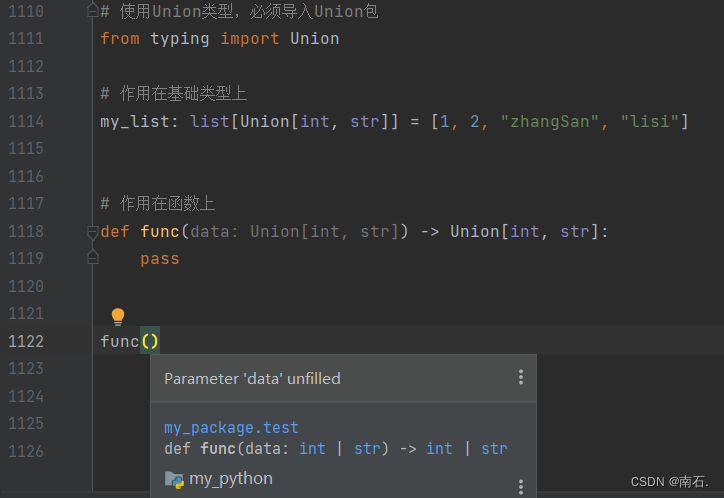This screenshot has height=498, width=724.
Task: Click the 'func' name in the def on line 1118
Action: tap(160, 231)
